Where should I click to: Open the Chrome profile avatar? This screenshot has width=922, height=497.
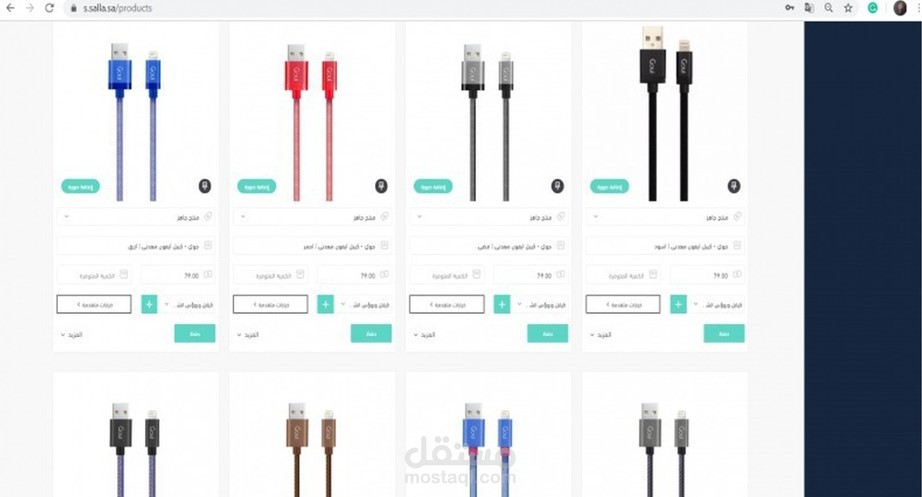coord(900,8)
